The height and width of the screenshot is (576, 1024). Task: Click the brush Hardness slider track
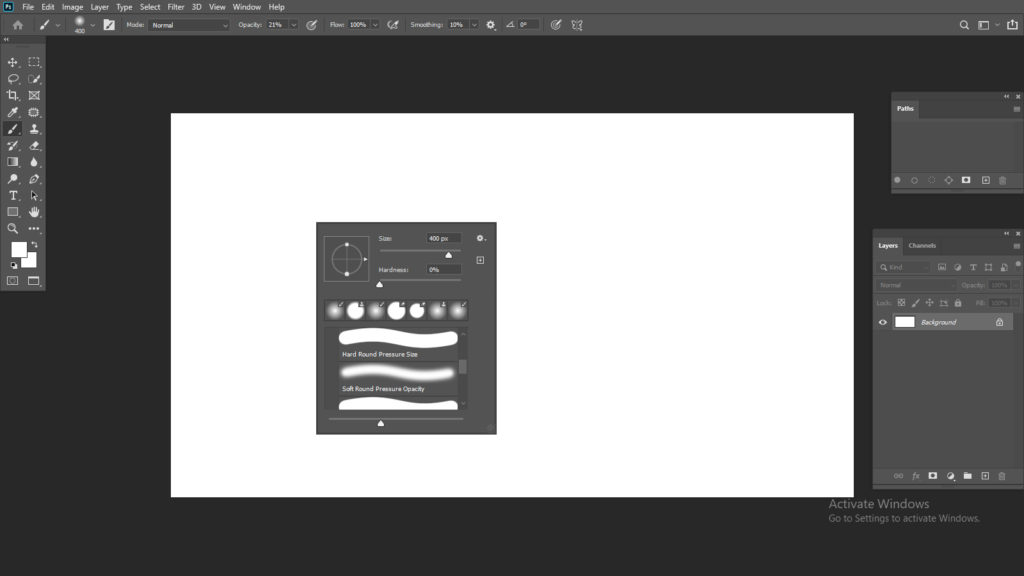[x=420, y=280]
